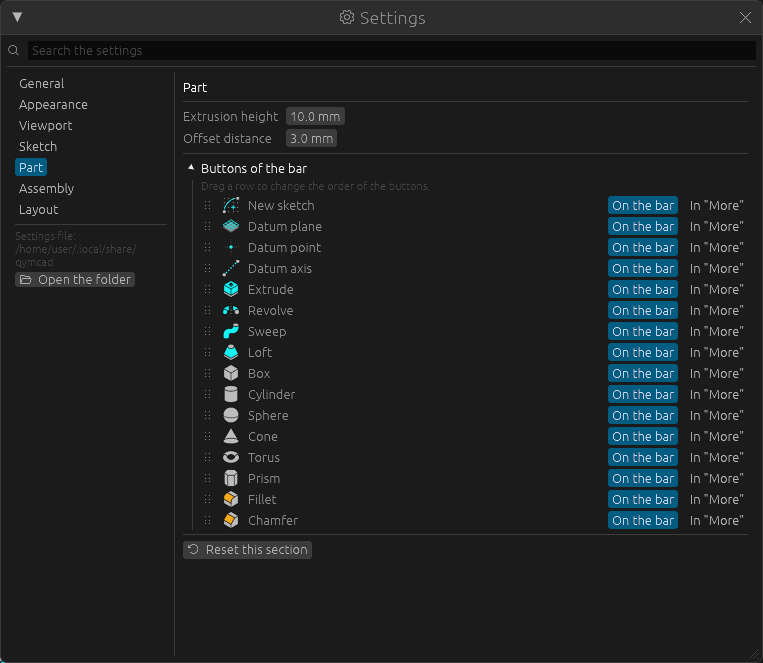This screenshot has width=763, height=663.
Task: Select On the bar for Fillet
Action: coord(643,499)
